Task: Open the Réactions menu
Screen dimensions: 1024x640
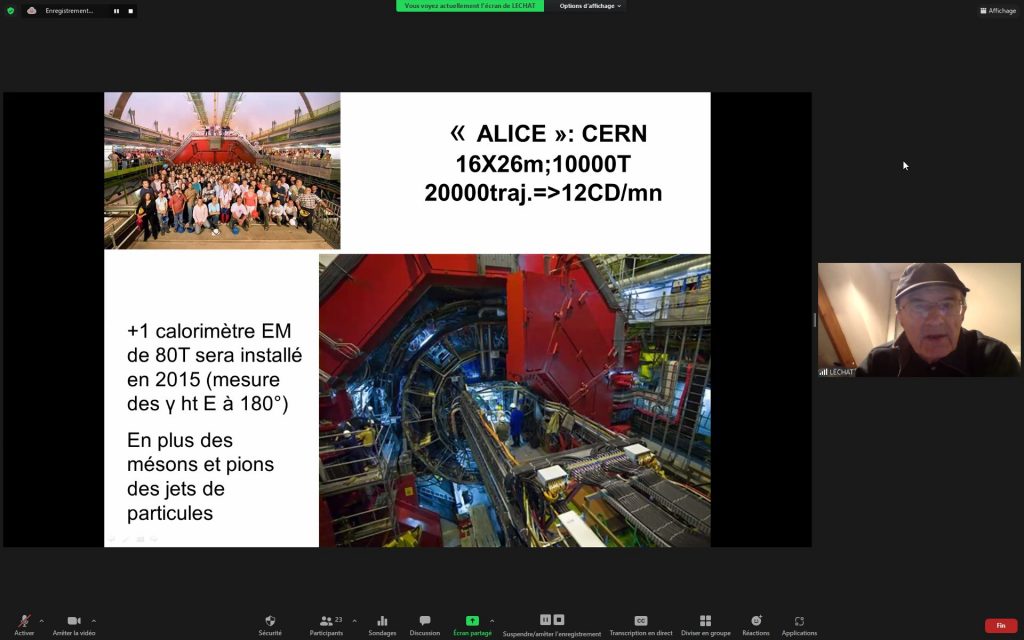Action: coord(756,625)
